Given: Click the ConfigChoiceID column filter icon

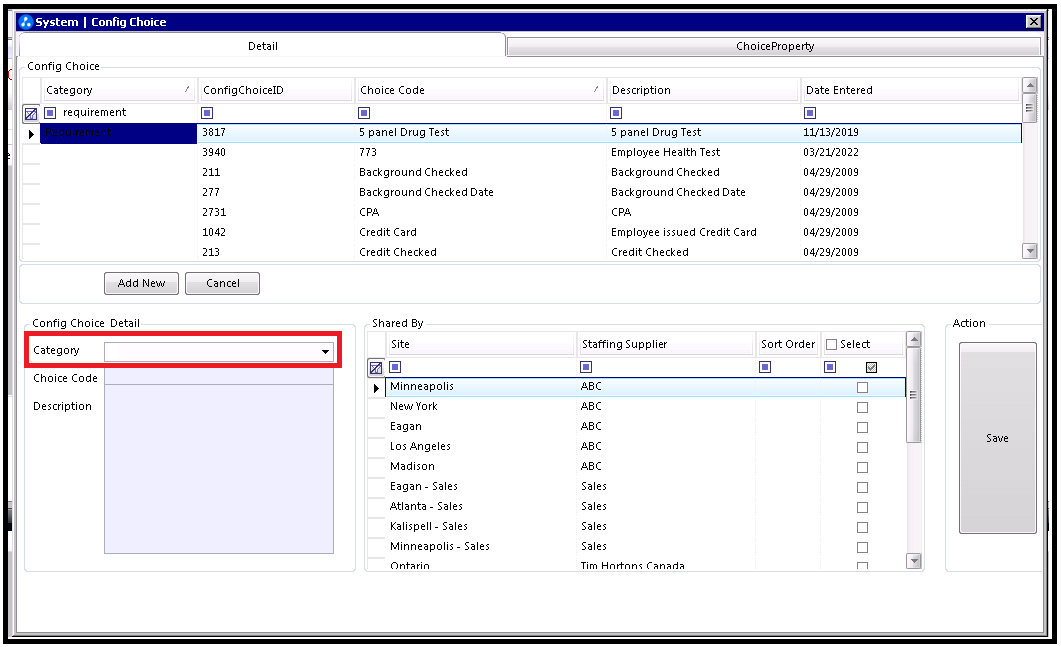Looking at the screenshot, I should tap(207, 113).
